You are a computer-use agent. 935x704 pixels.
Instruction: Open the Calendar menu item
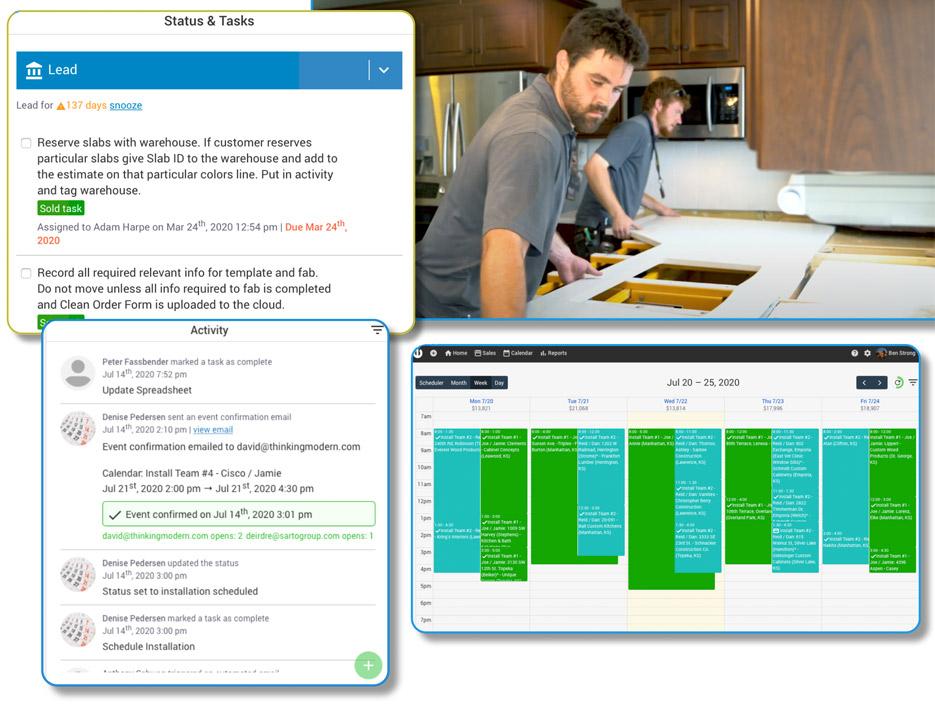518,353
